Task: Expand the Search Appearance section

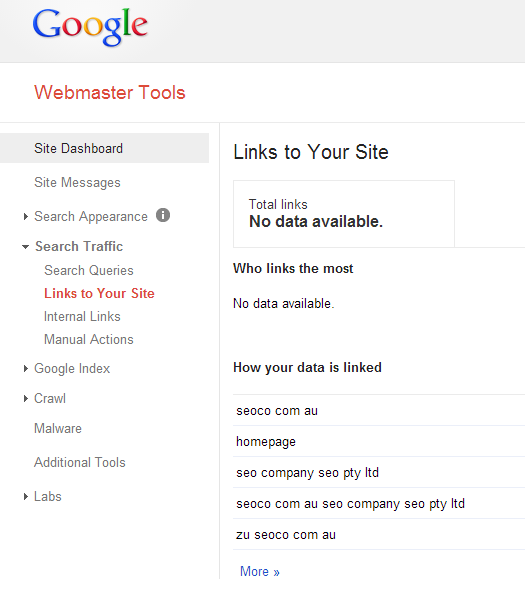Action: coord(25,217)
